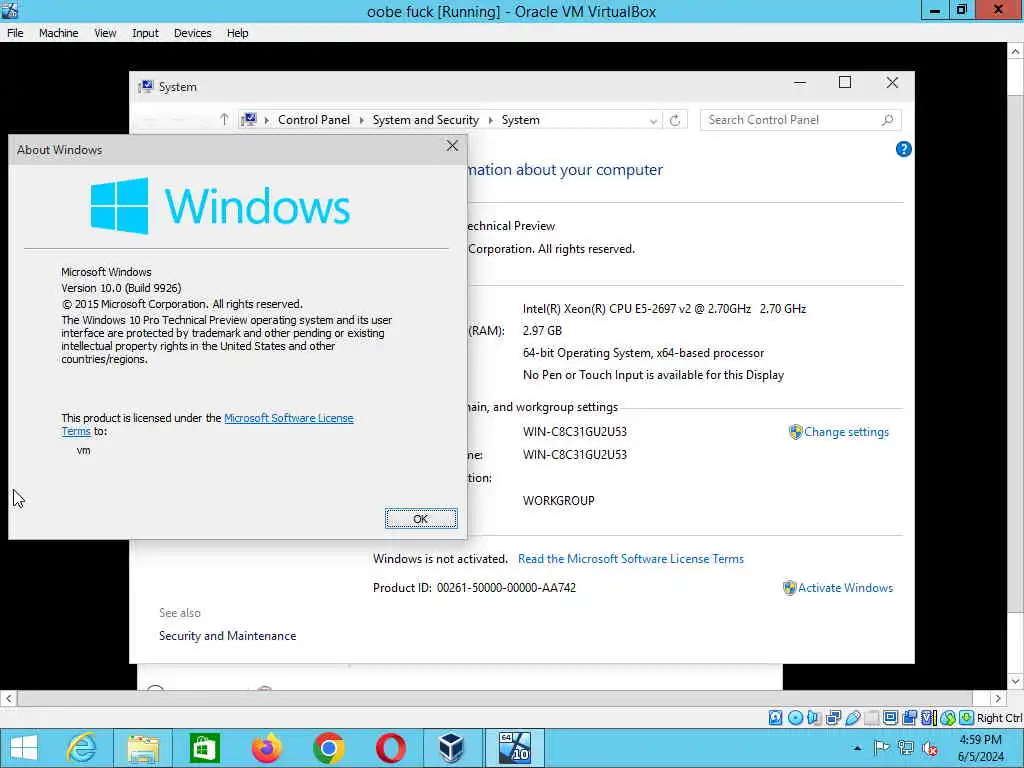Close the About Windows dialog with X
This screenshot has height=768, width=1024.
(x=452, y=146)
